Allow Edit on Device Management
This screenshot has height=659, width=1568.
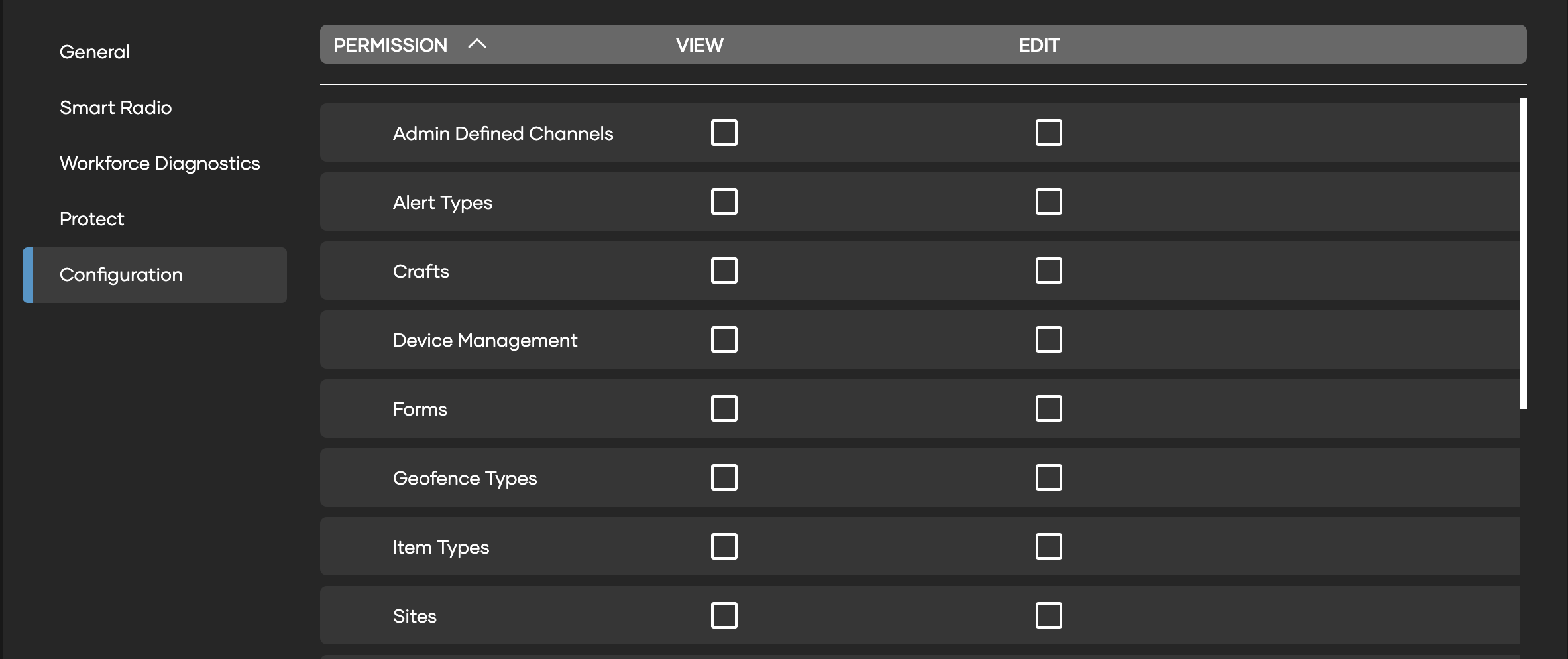(x=1048, y=339)
